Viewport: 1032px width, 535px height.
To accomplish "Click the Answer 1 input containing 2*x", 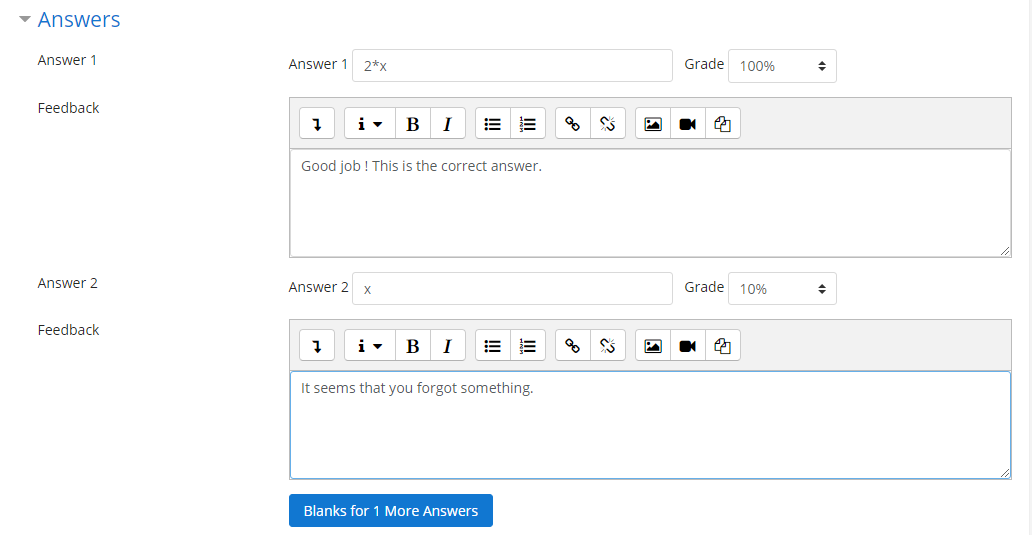I will point(512,66).
